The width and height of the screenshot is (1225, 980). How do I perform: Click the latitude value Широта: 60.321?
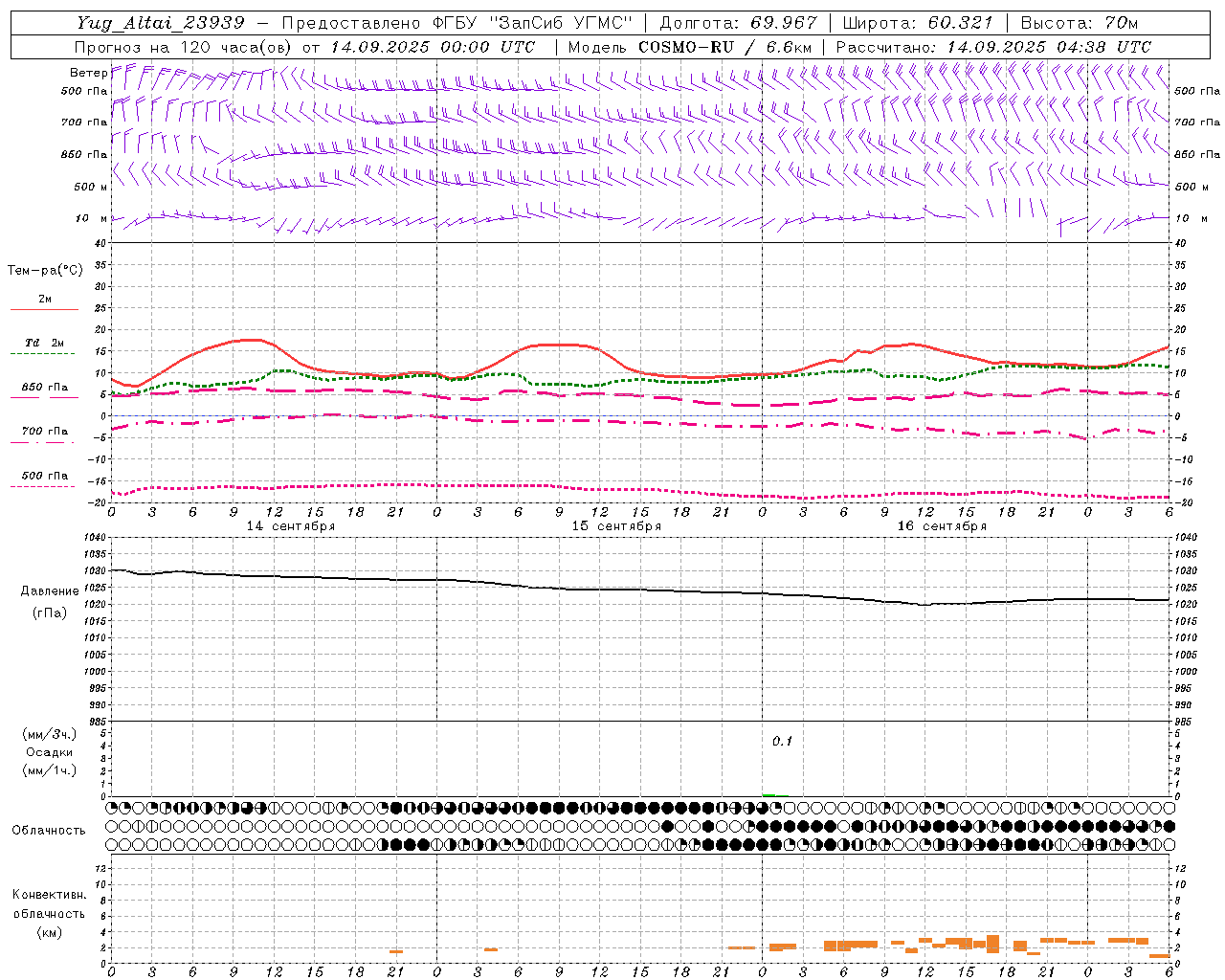pyautogui.click(x=918, y=23)
